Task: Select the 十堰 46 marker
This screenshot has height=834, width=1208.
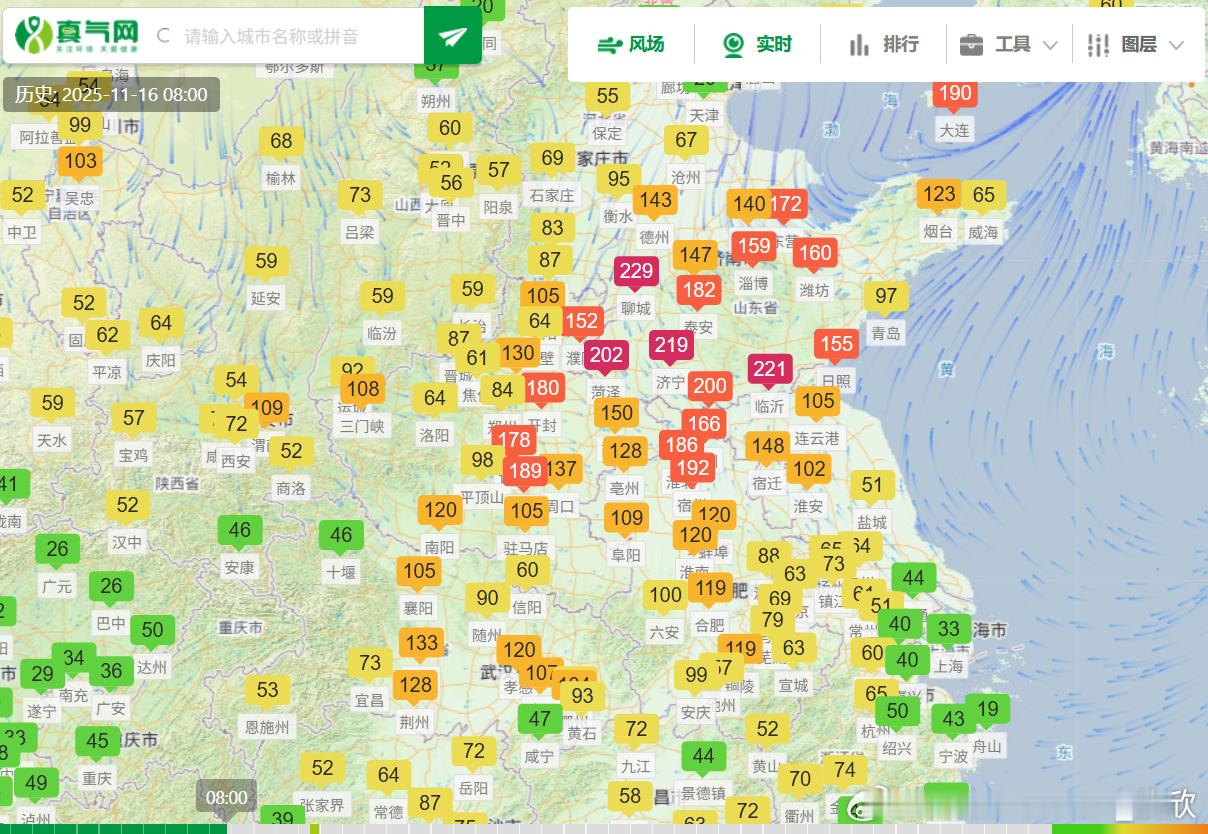Action: pyautogui.click(x=341, y=537)
